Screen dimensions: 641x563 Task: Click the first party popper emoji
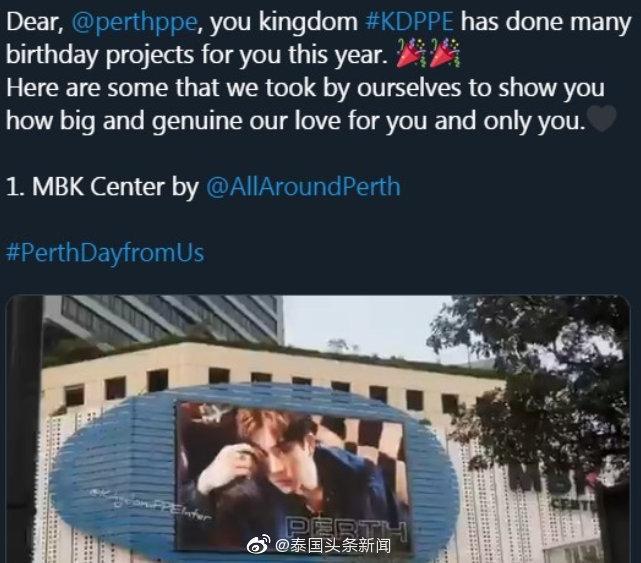coord(411,53)
